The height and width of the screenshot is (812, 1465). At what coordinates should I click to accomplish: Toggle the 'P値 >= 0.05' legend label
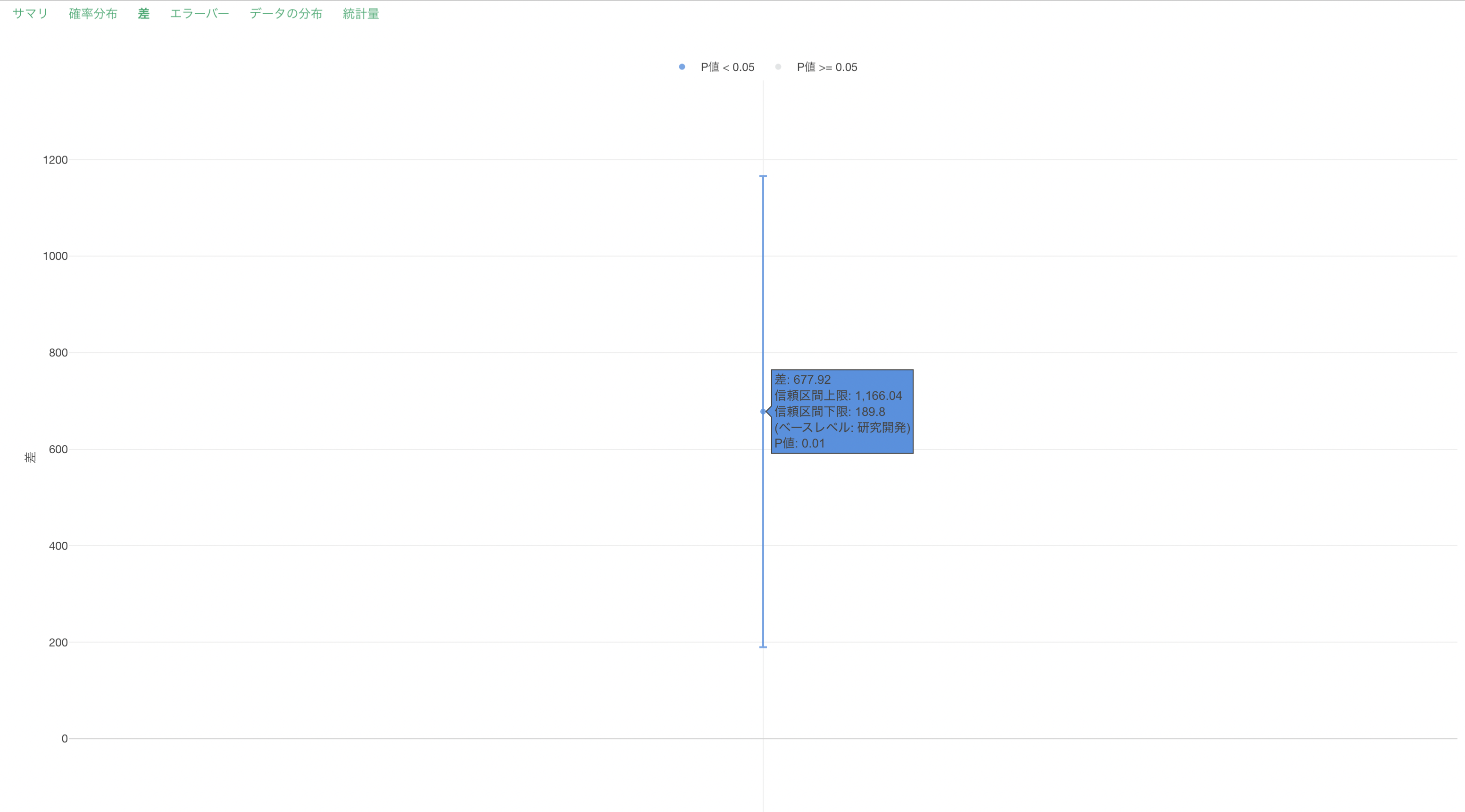[x=826, y=67]
